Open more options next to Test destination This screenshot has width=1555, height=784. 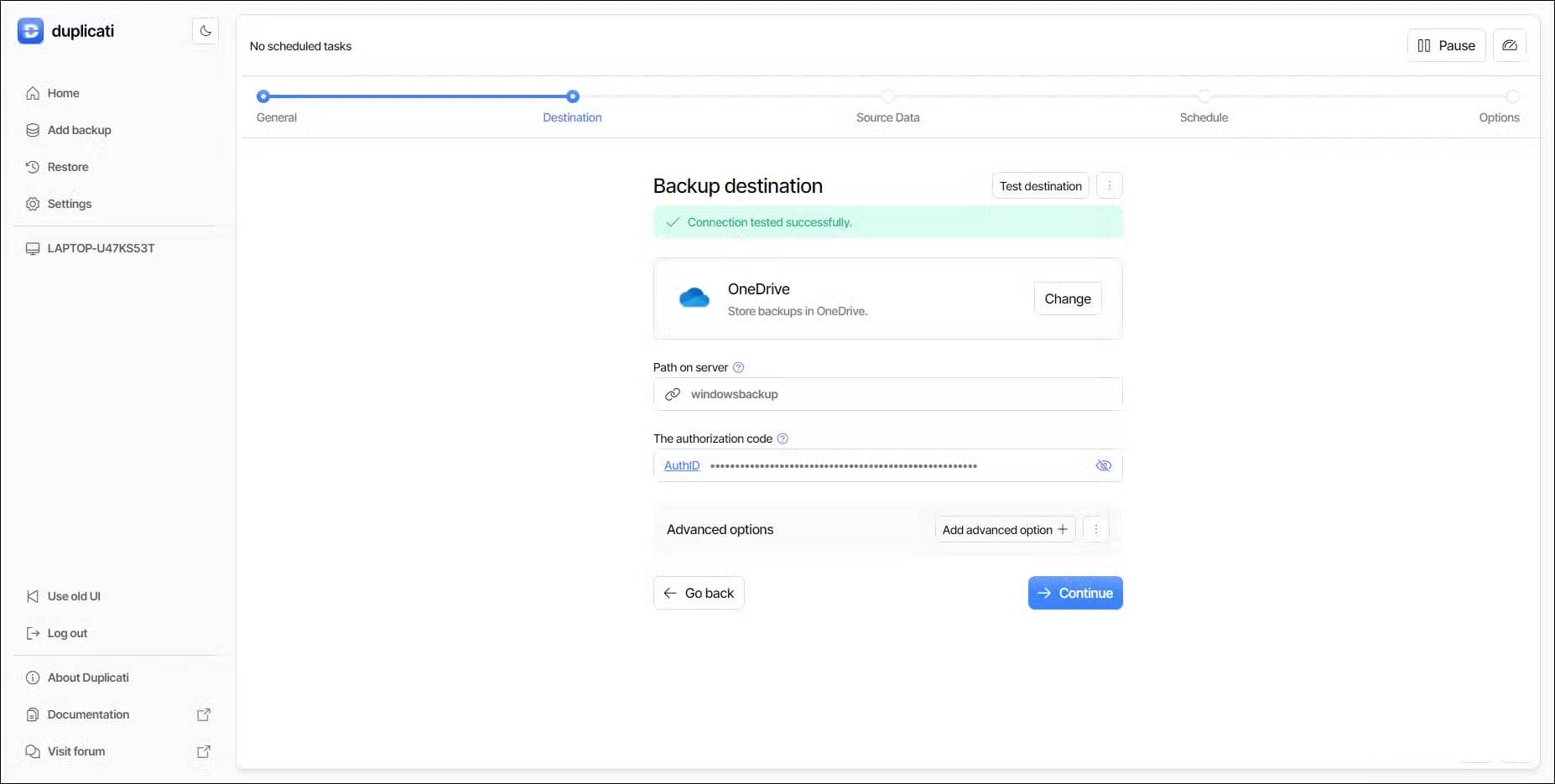tap(1109, 185)
